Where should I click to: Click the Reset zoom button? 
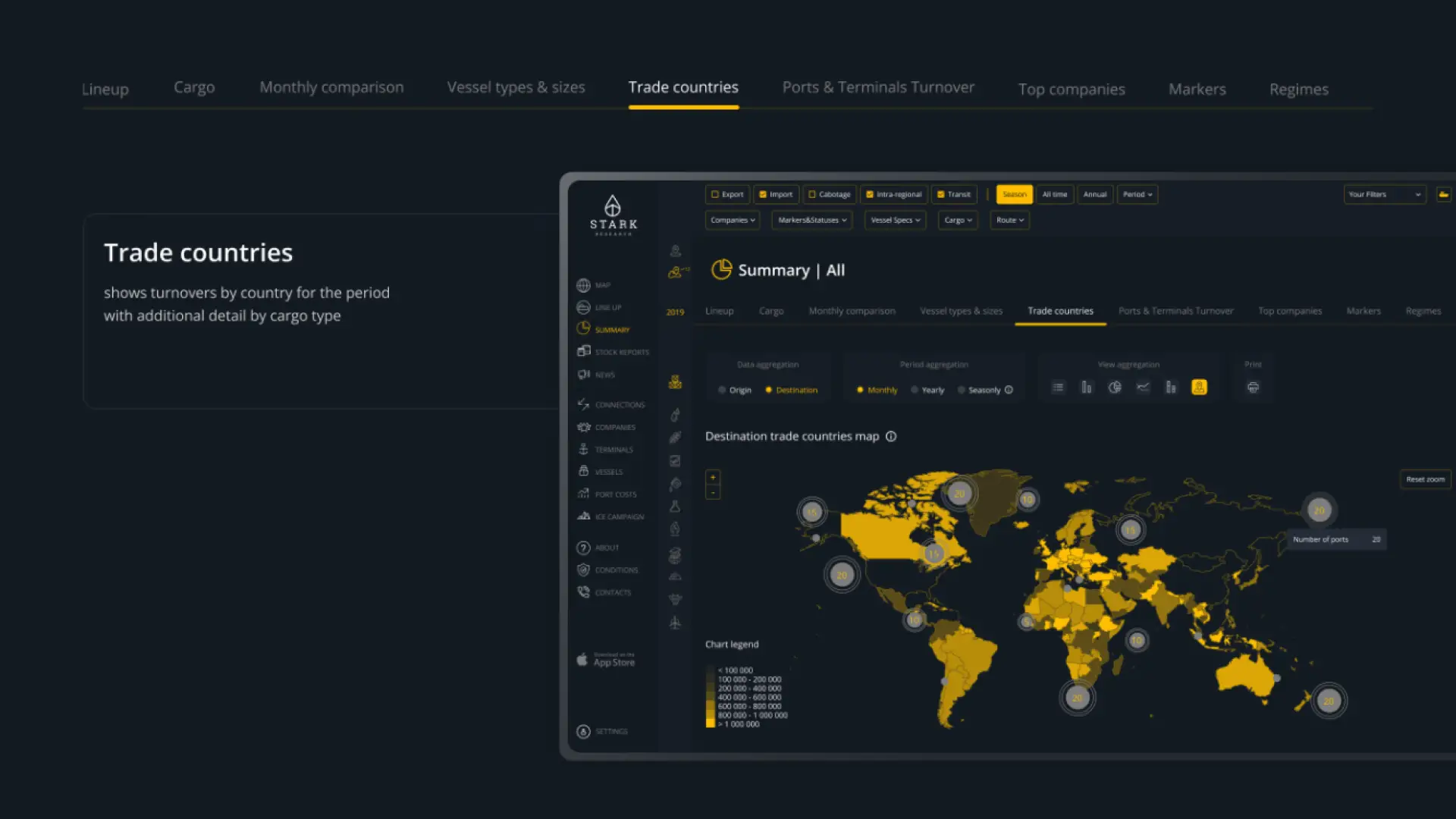click(x=1425, y=479)
